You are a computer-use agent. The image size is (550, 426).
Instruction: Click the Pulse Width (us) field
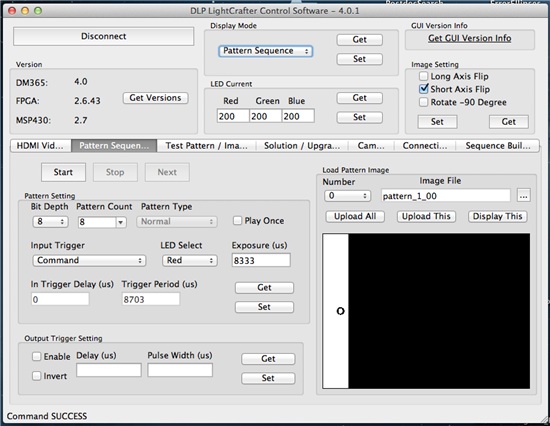point(180,370)
